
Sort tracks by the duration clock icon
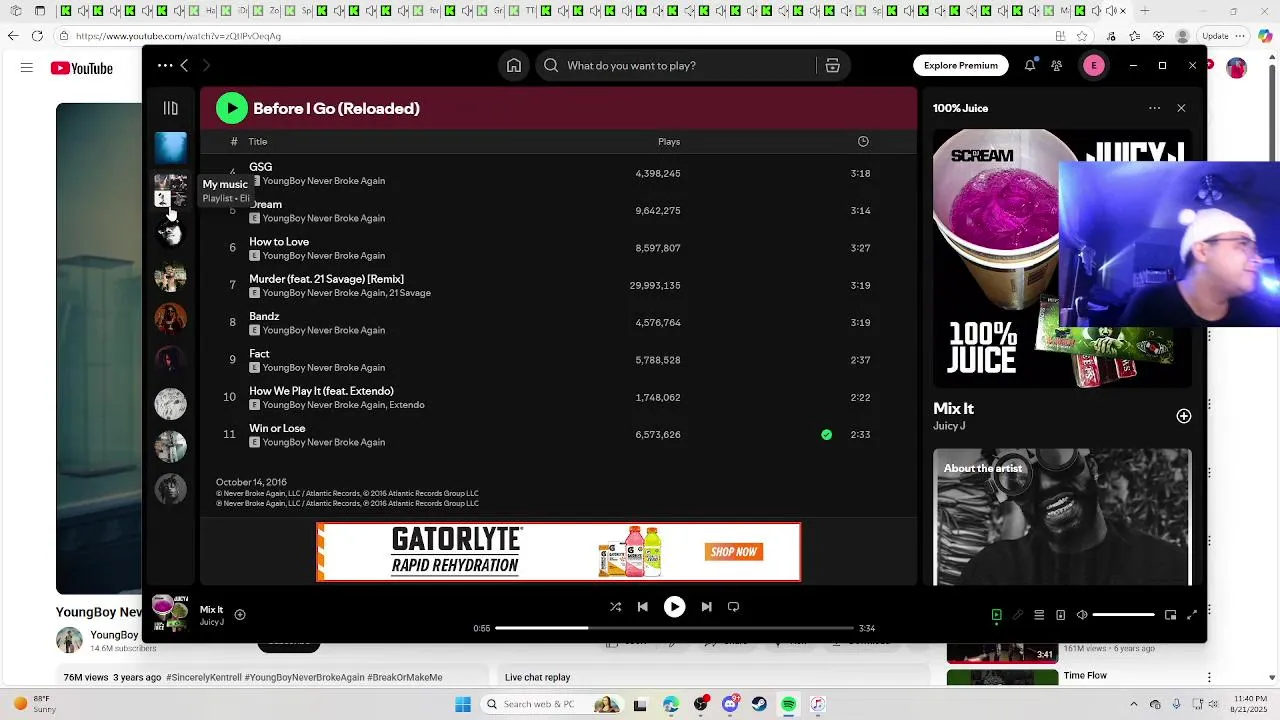point(863,141)
